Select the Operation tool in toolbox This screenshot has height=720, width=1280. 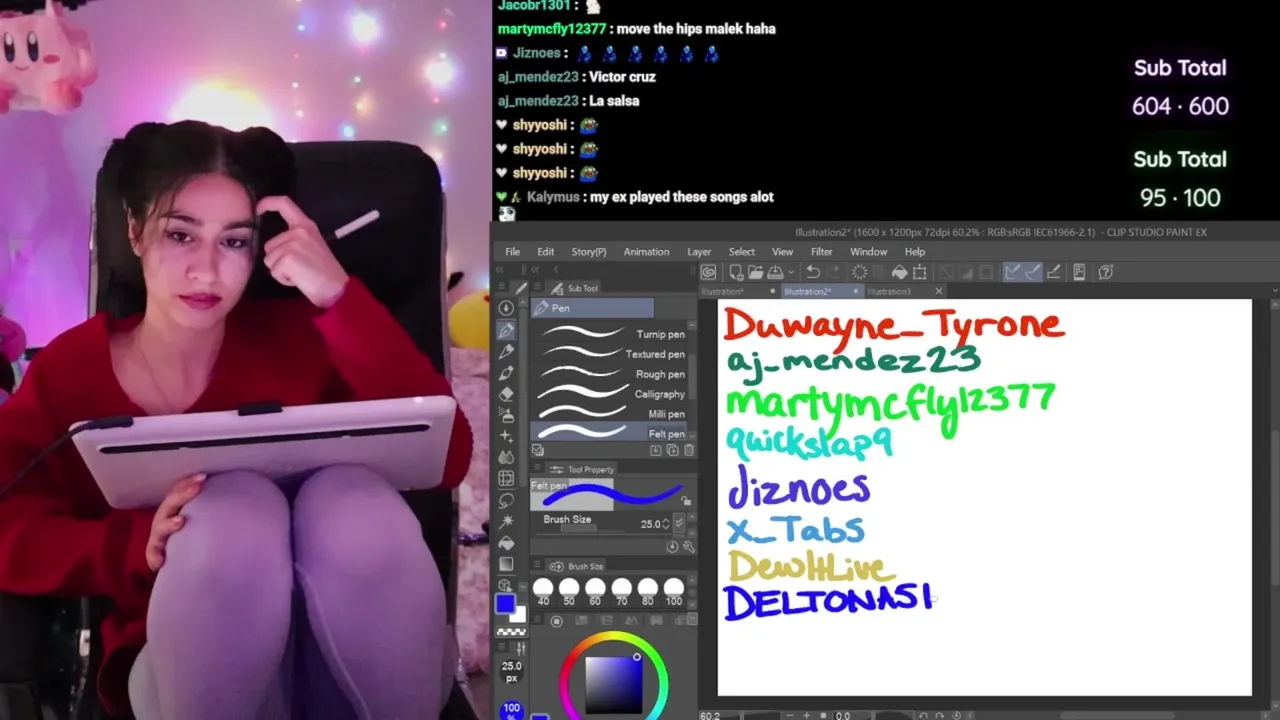click(506, 307)
